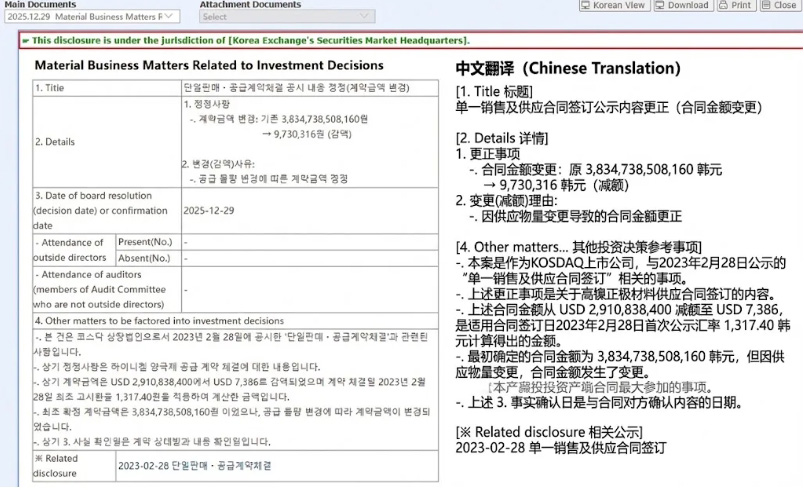Image resolution: width=804 pixels, height=490 pixels.
Task: Click the Material Business Matters table heading
Action: (x=209, y=65)
